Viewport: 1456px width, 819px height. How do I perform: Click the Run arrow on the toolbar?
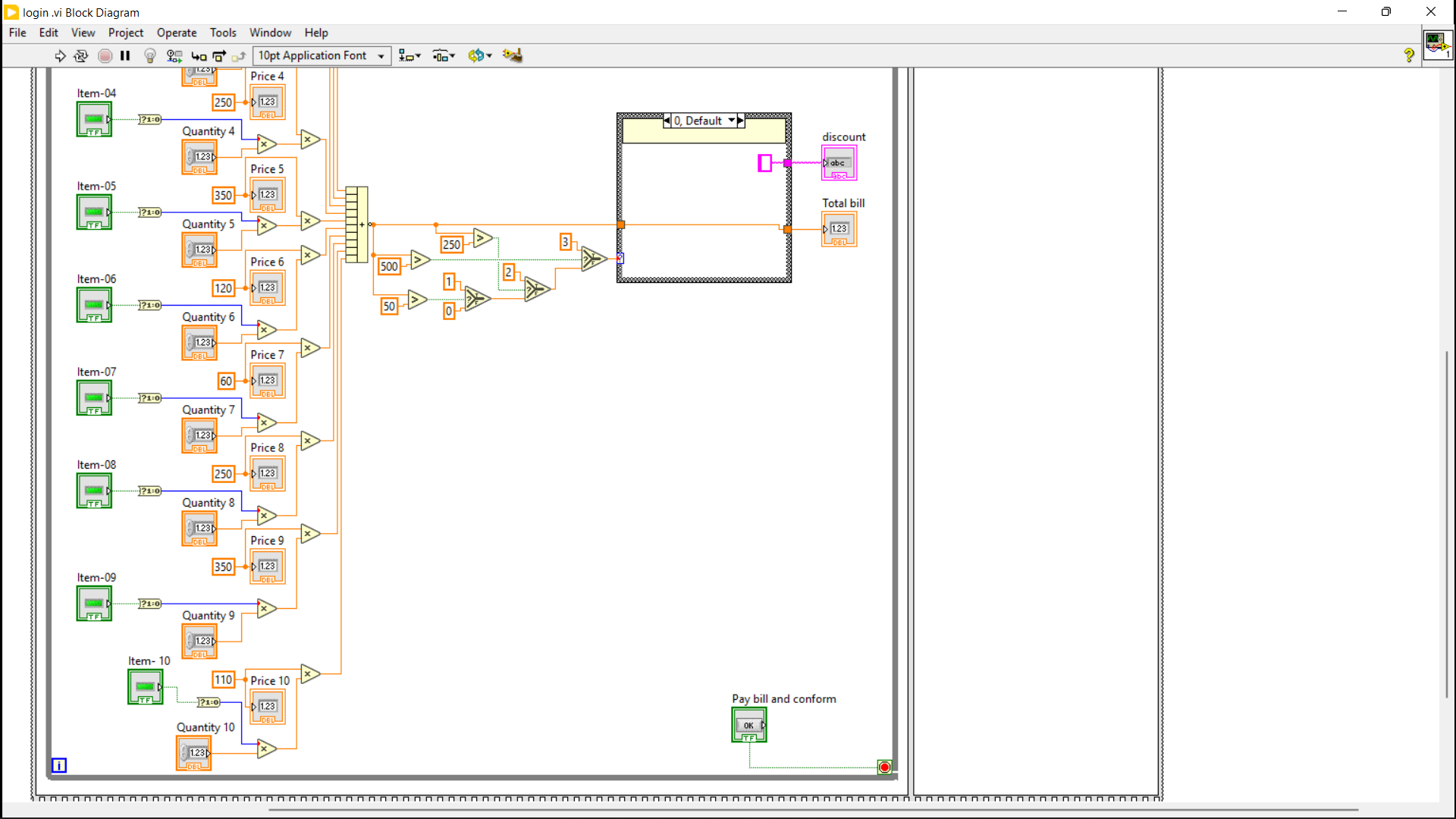60,55
